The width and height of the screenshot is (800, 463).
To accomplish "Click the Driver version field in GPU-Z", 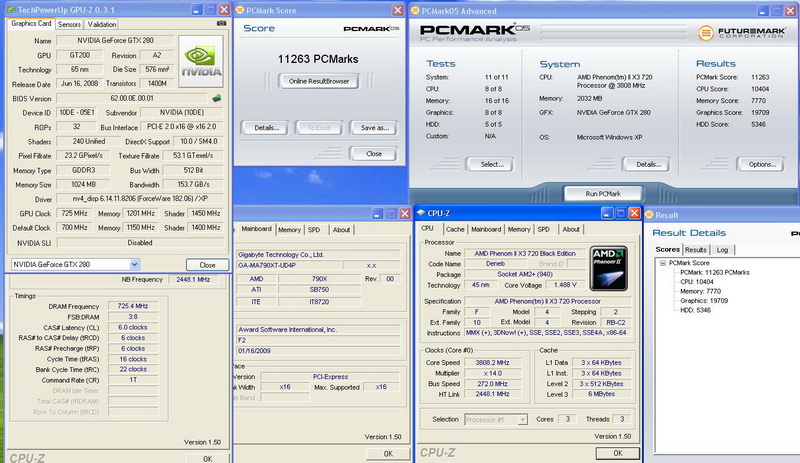I will [139, 199].
